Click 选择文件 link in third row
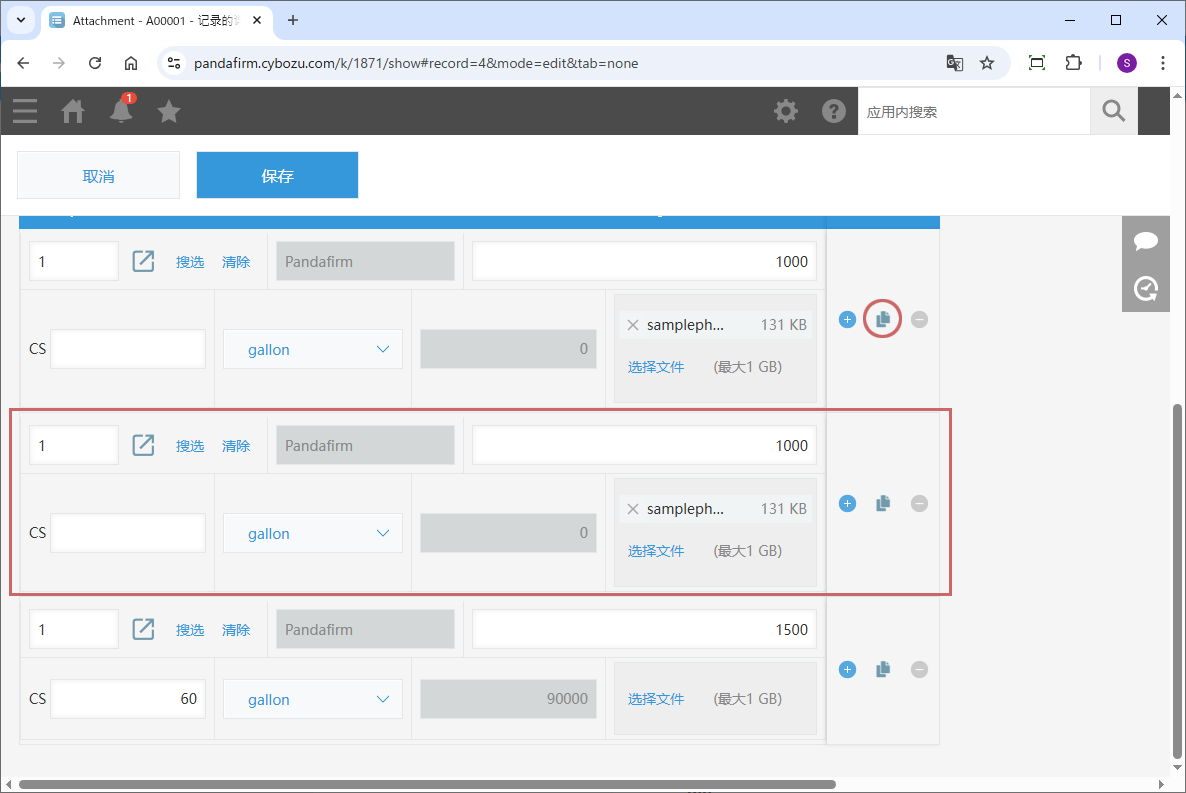 tap(656, 700)
